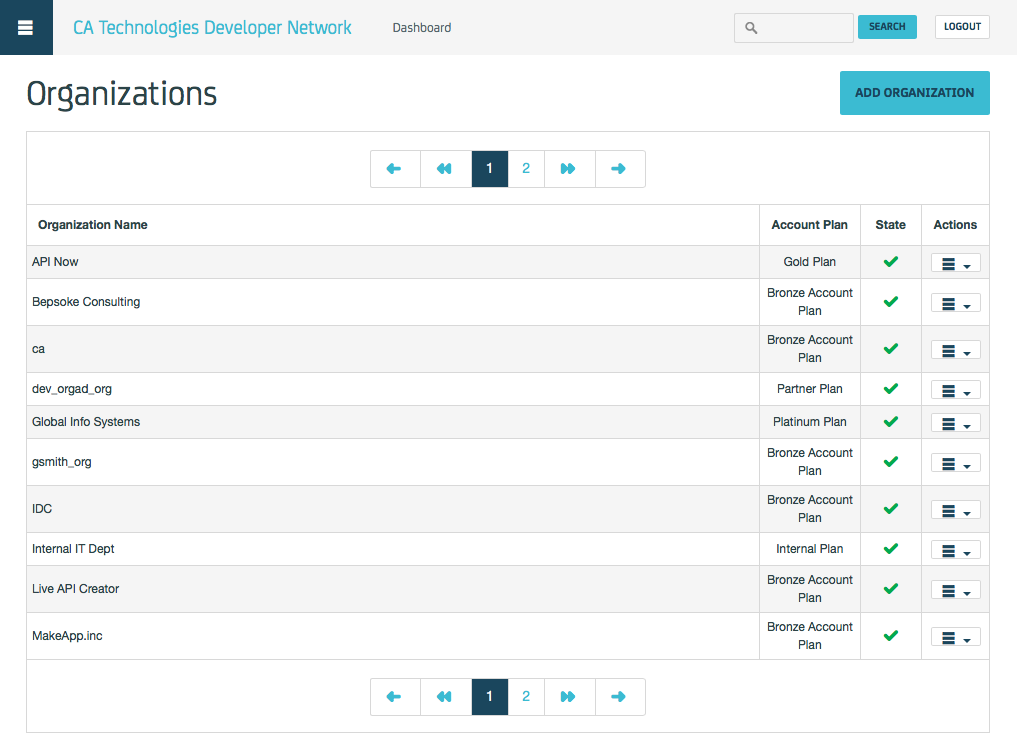Expand Actions menu for Global Info Systems
This screenshot has width=1017, height=738.
(955, 423)
